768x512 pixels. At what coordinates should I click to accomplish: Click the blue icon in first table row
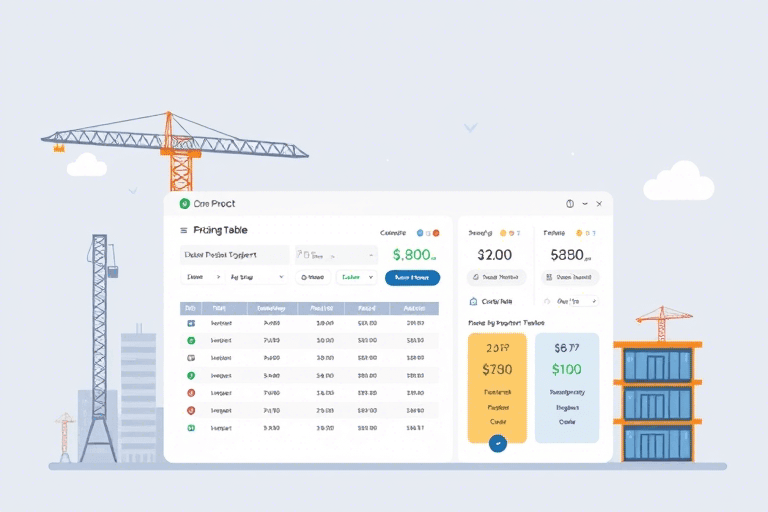tap(191, 323)
